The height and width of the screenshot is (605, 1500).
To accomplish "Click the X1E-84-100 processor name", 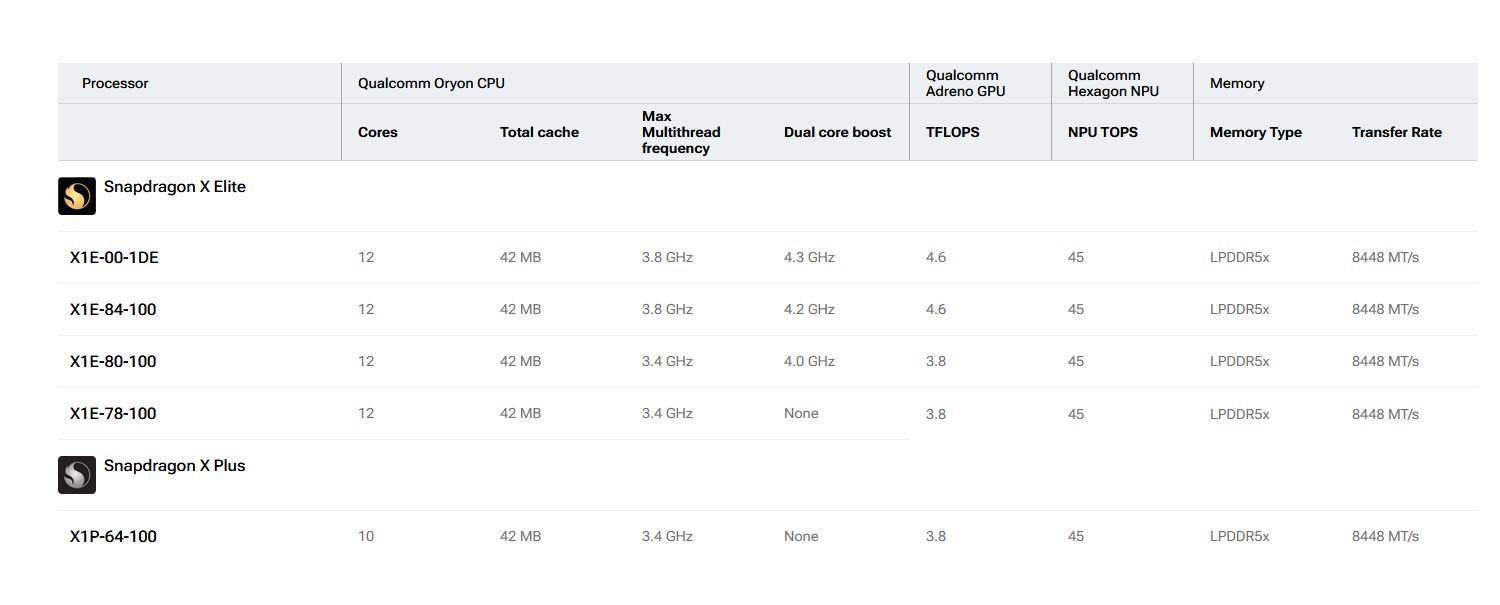I will (x=113, y=310).
